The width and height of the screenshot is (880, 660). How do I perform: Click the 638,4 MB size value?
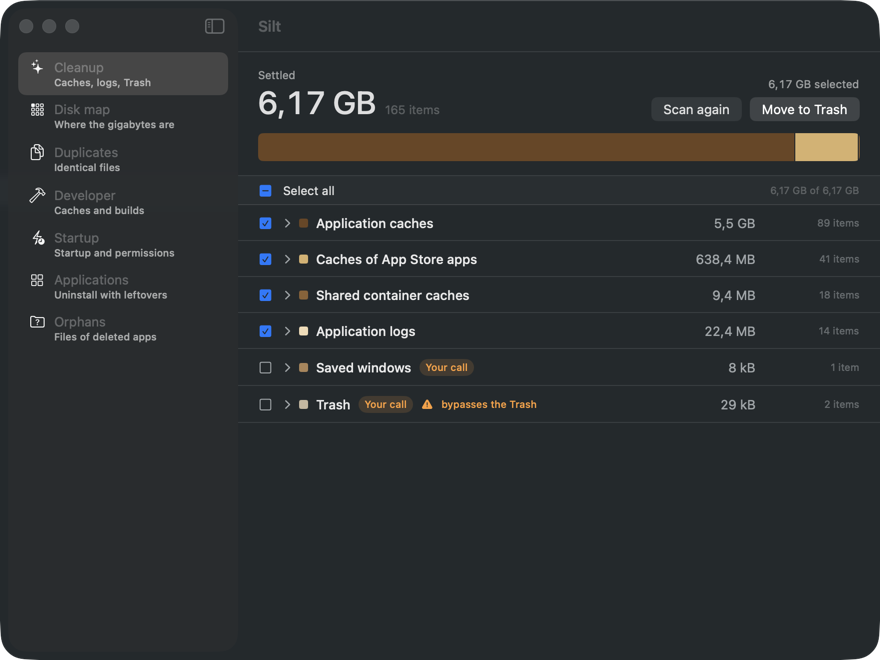[x=725, y=259]
